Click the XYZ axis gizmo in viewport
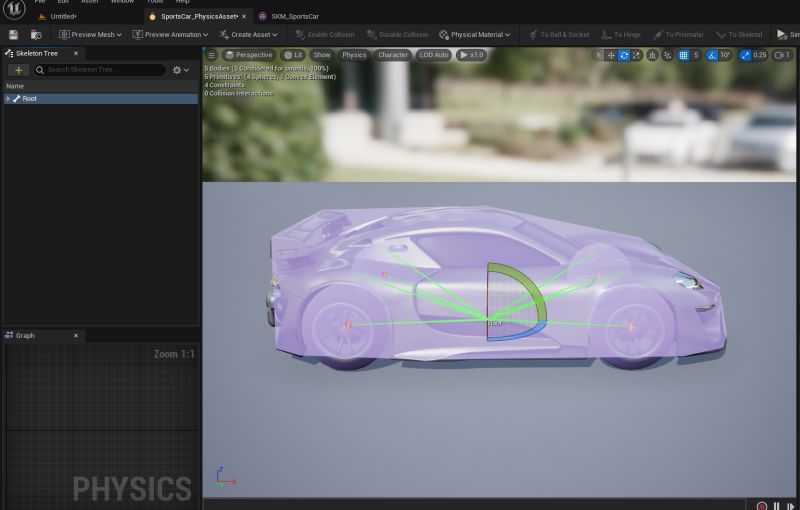The width and height of the screenshot is (800, 510). [224, 477]
